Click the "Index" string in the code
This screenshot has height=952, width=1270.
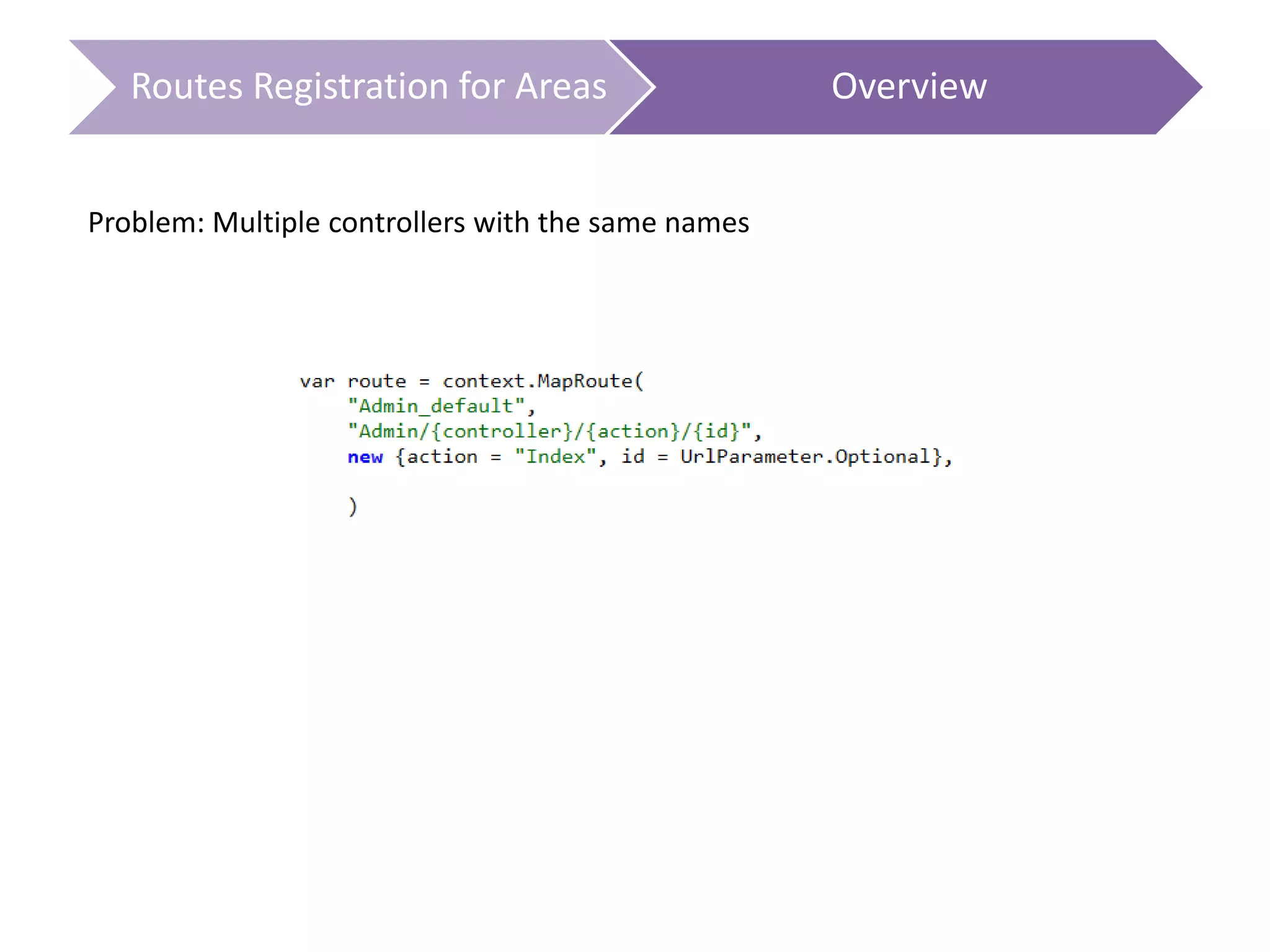point(555,457)
